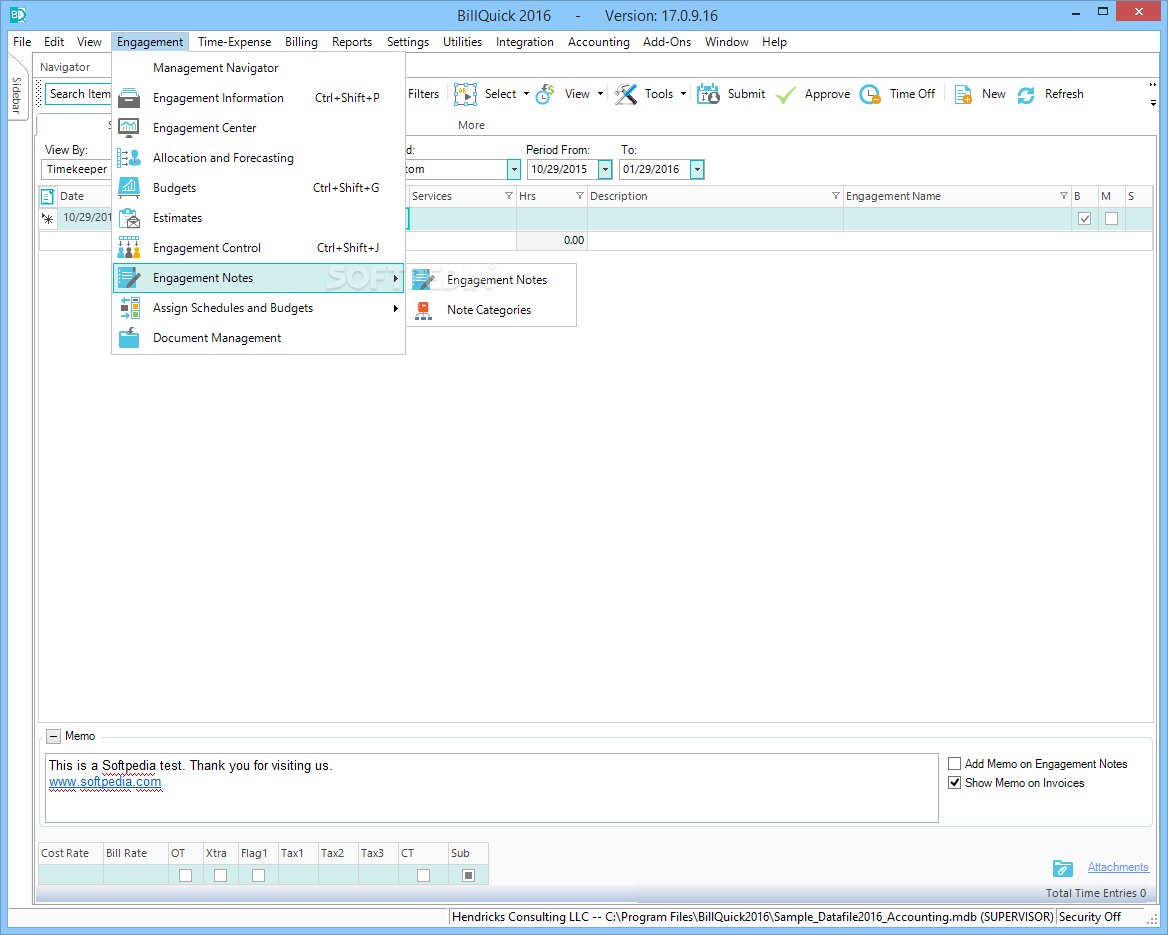
Task: Click the Hrs column filter icon
Action: 580,196
